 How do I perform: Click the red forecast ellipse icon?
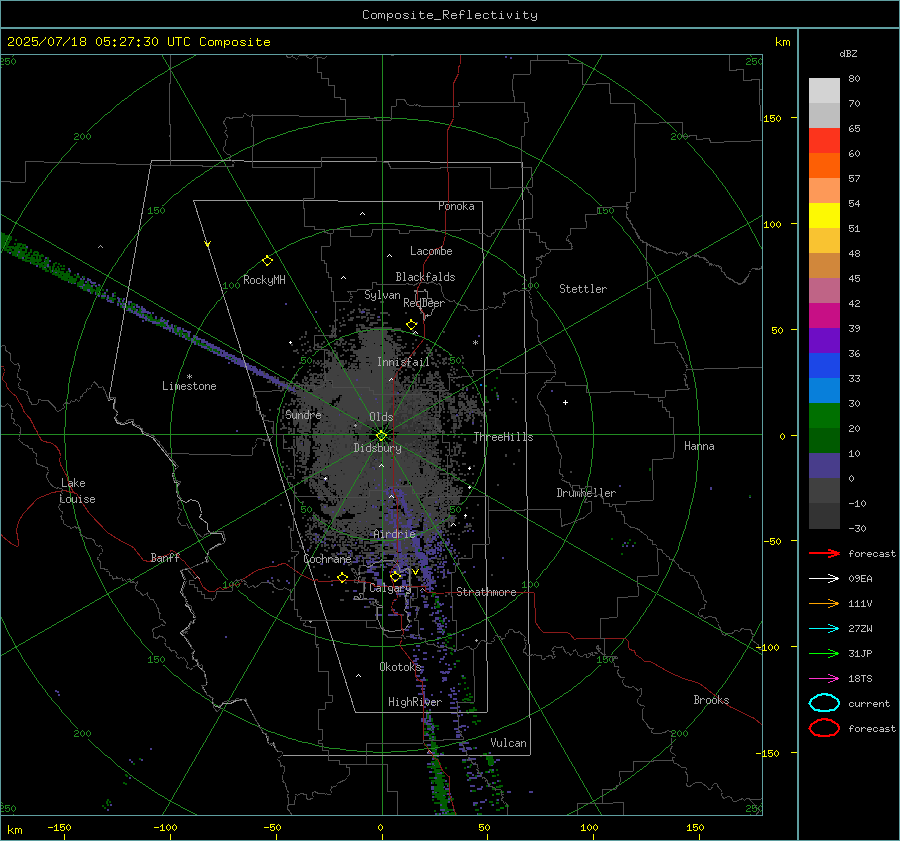824,728
